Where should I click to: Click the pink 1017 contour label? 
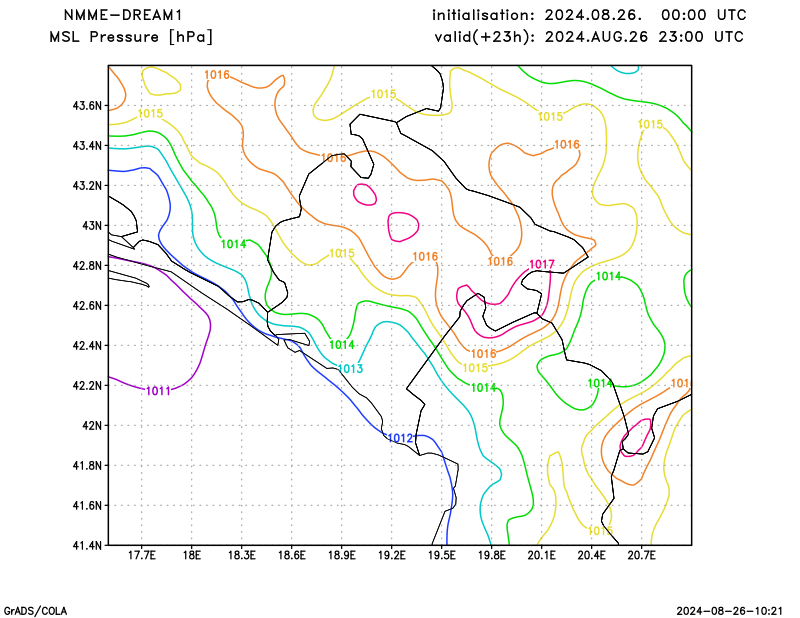tap(542, 264)
